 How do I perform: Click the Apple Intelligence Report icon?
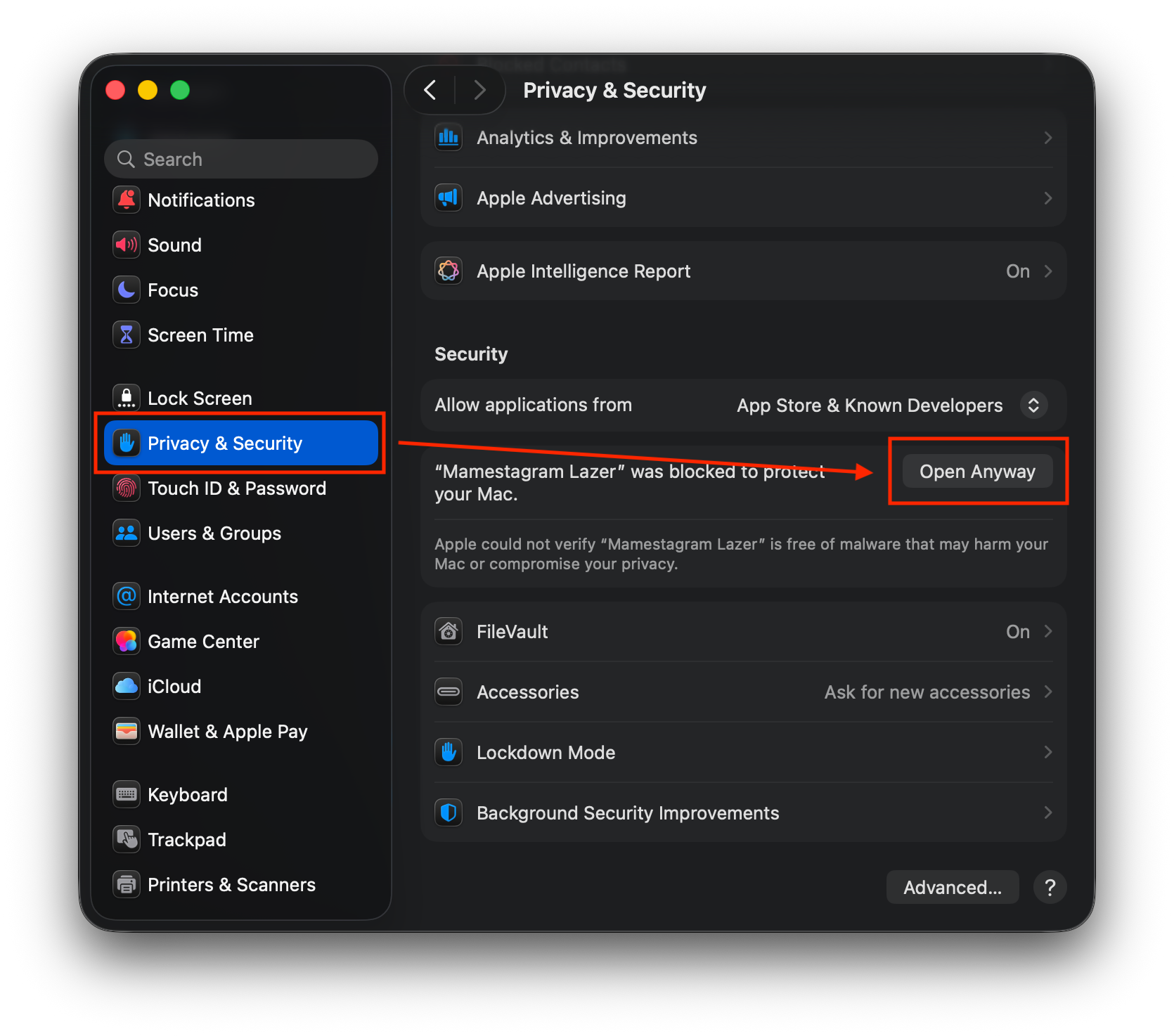pyautogui.click(x=449, y=271)
